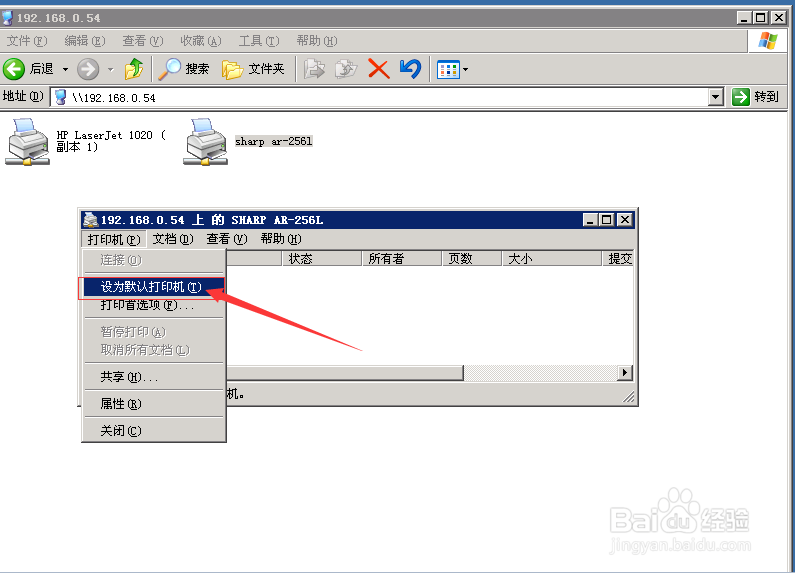Open the 收藏(A) favorites menu
This screenshot has height=573, width=795.
coord(201,41)
